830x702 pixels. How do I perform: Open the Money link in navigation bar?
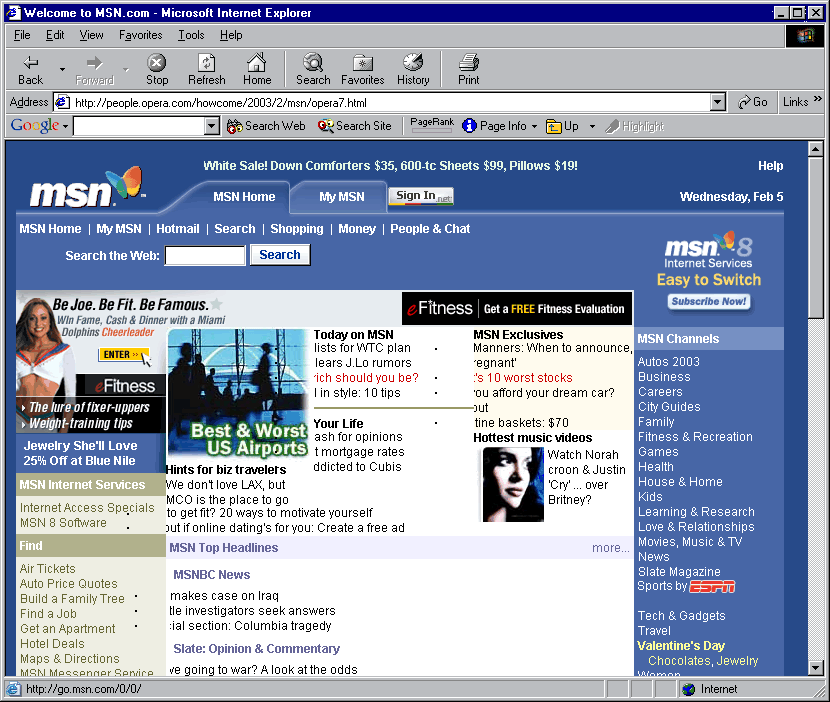357,229
